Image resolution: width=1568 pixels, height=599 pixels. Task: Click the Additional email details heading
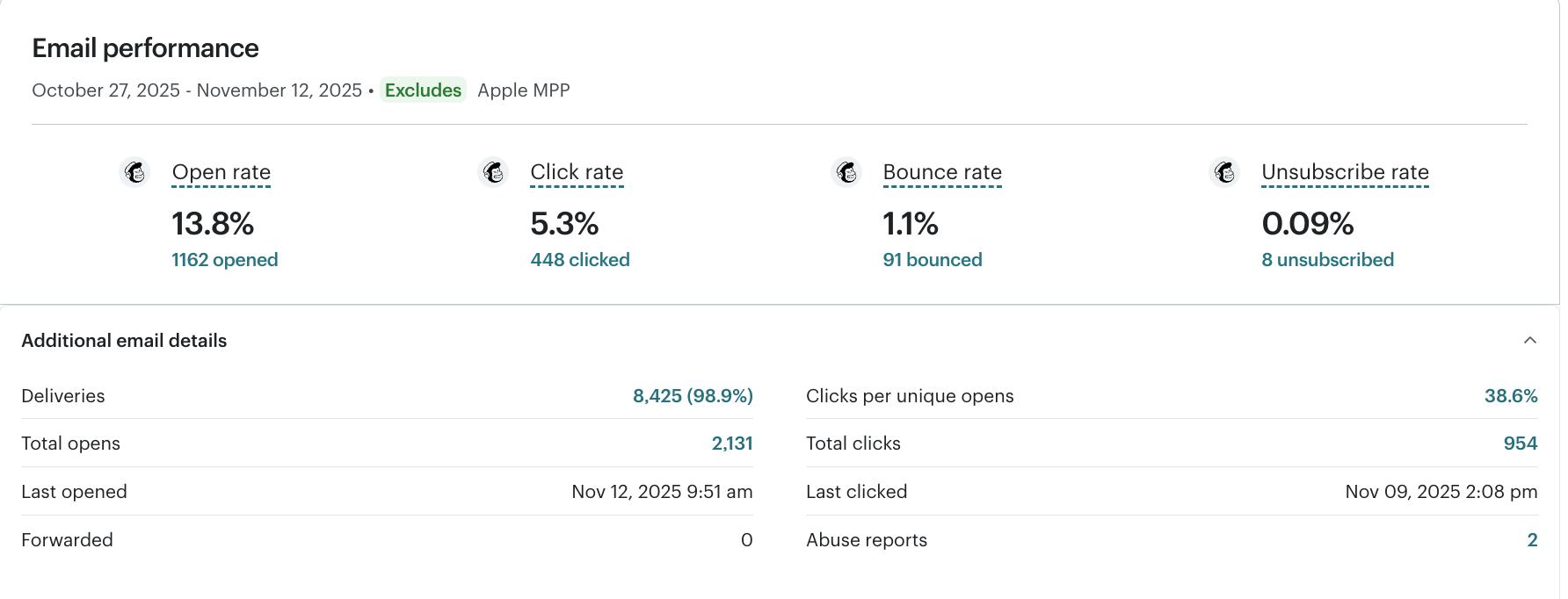tap(124, 341)
